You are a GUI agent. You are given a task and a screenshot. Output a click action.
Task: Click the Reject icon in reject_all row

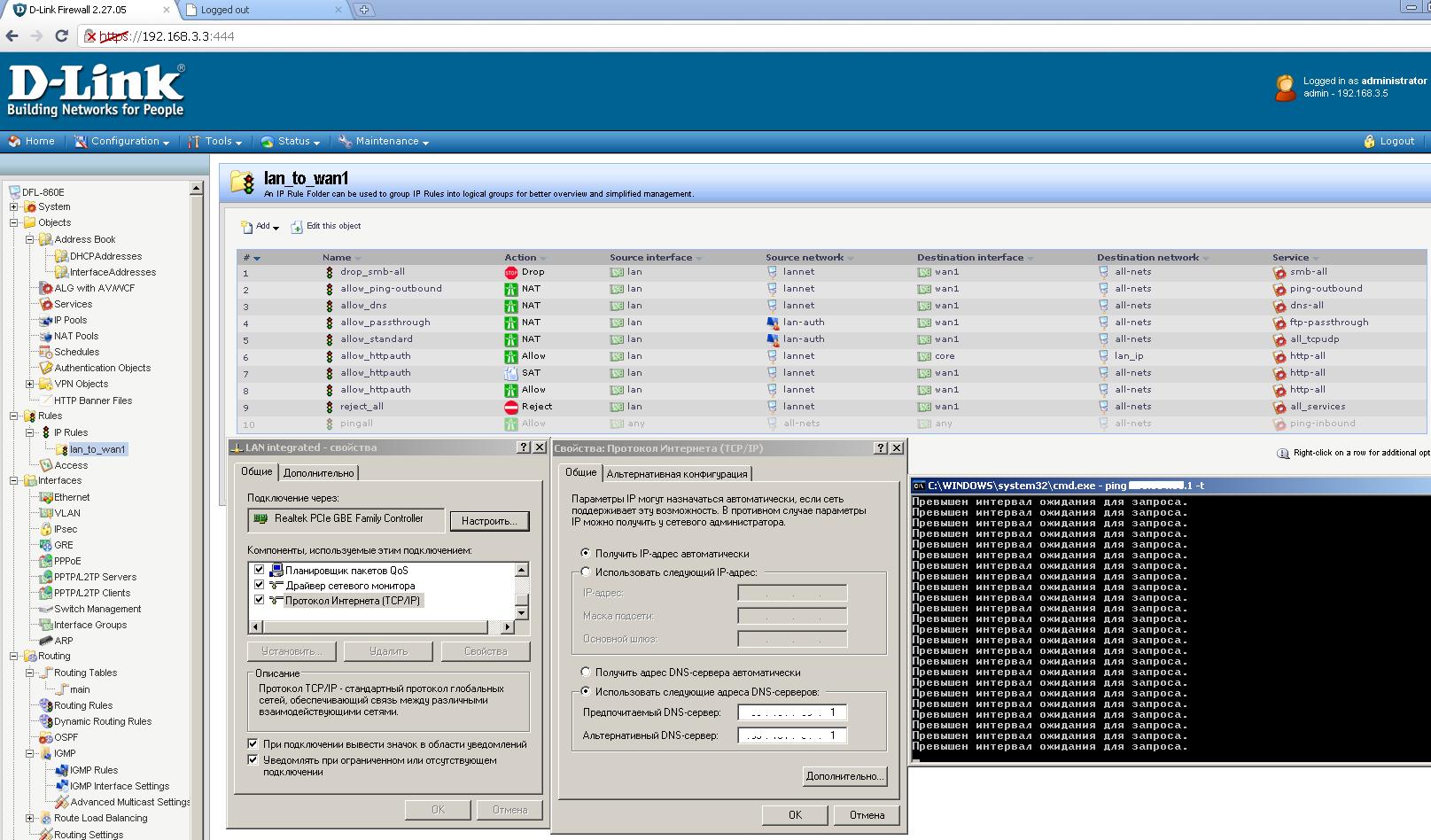[511, 408]
